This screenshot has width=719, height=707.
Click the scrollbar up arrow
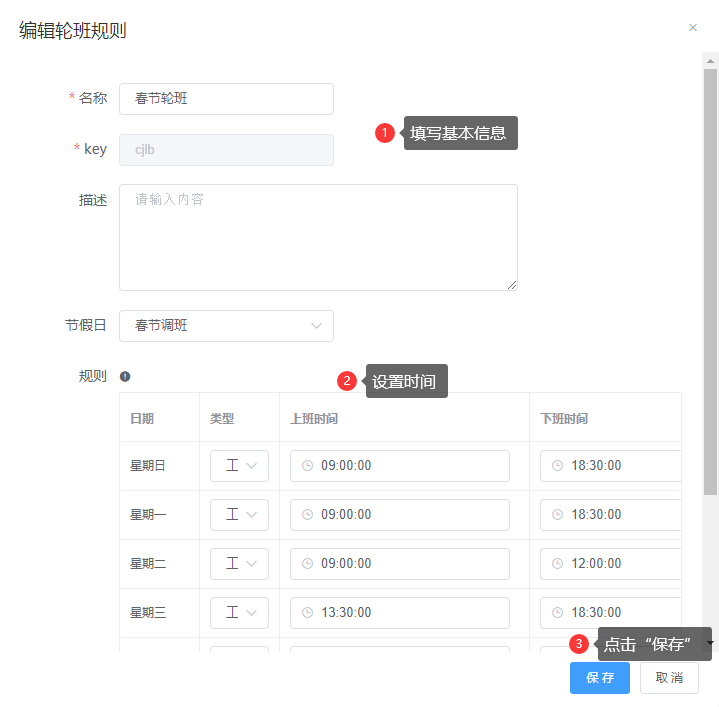tap(710, 61)
